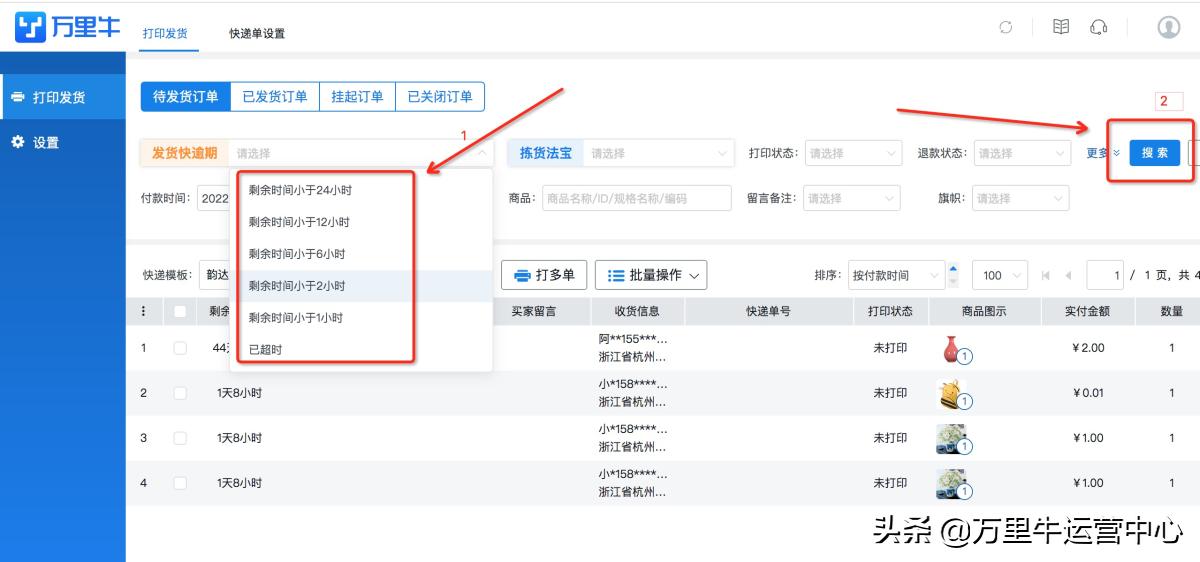The height and width of the screenshot is (562, 1200).
Task: Click the 商品 name search input field
Action: (636, 198)
